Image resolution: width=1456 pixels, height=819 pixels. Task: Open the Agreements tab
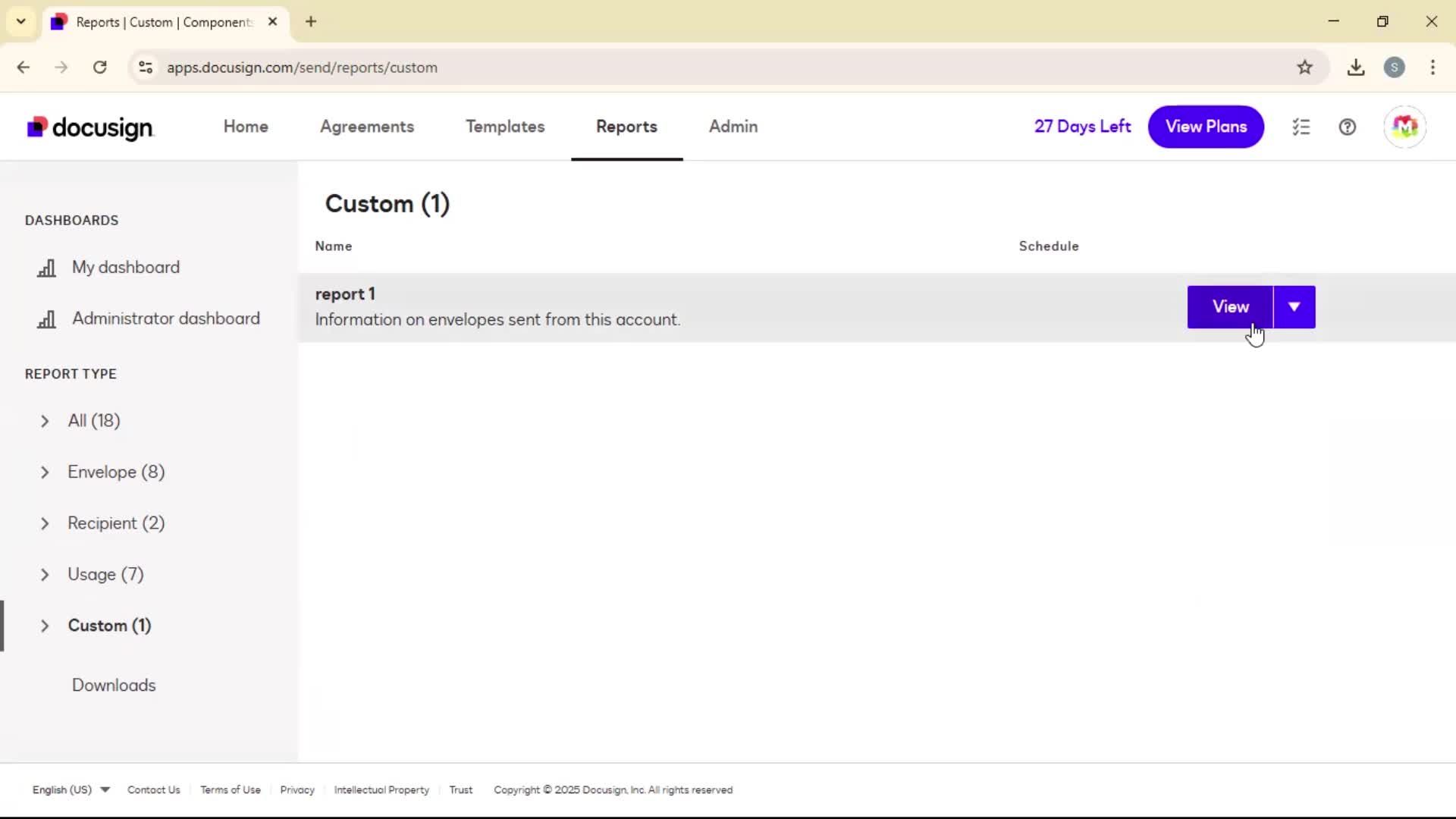367,127
